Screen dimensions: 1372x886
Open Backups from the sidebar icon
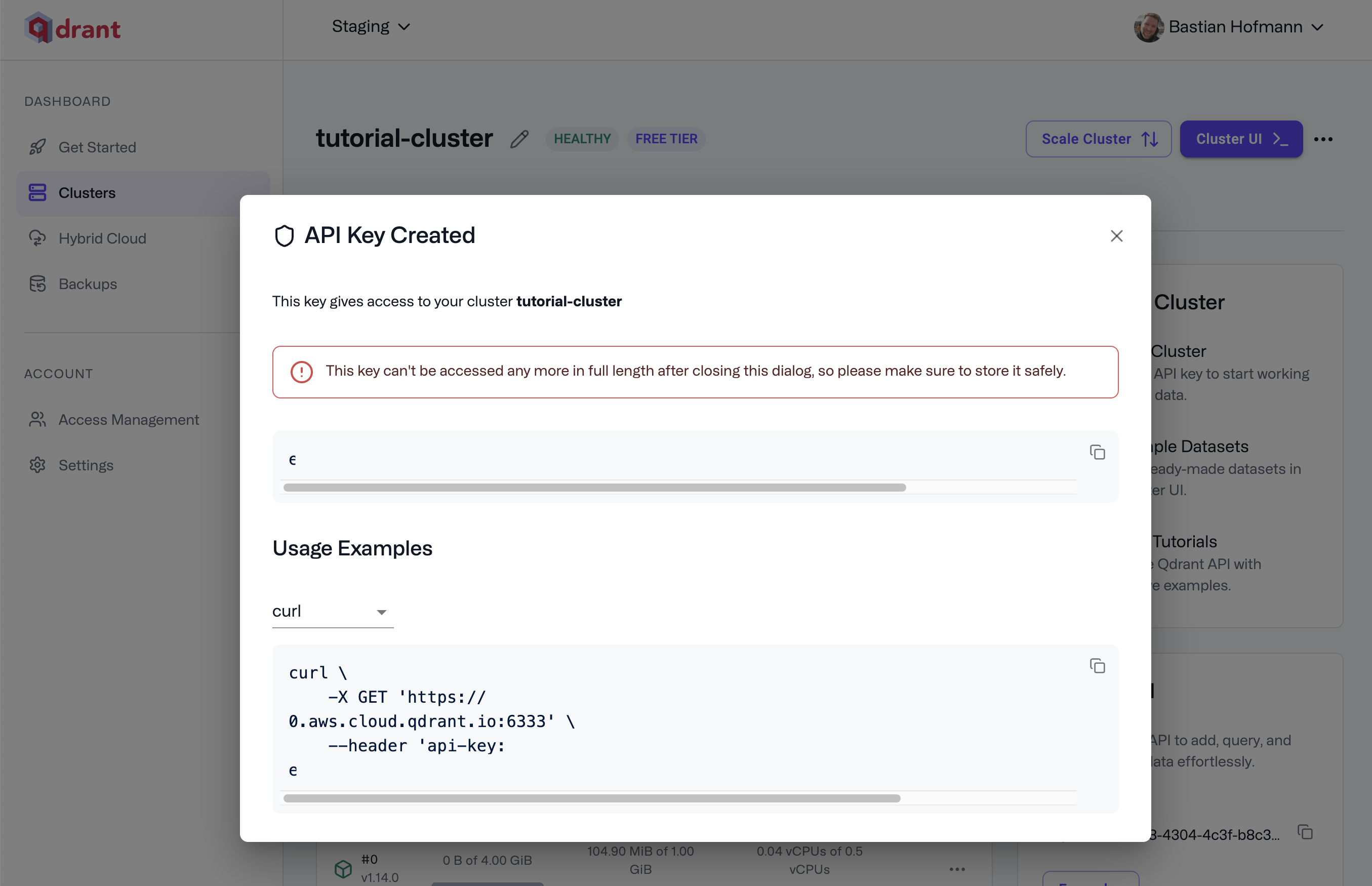pos(37,284)
